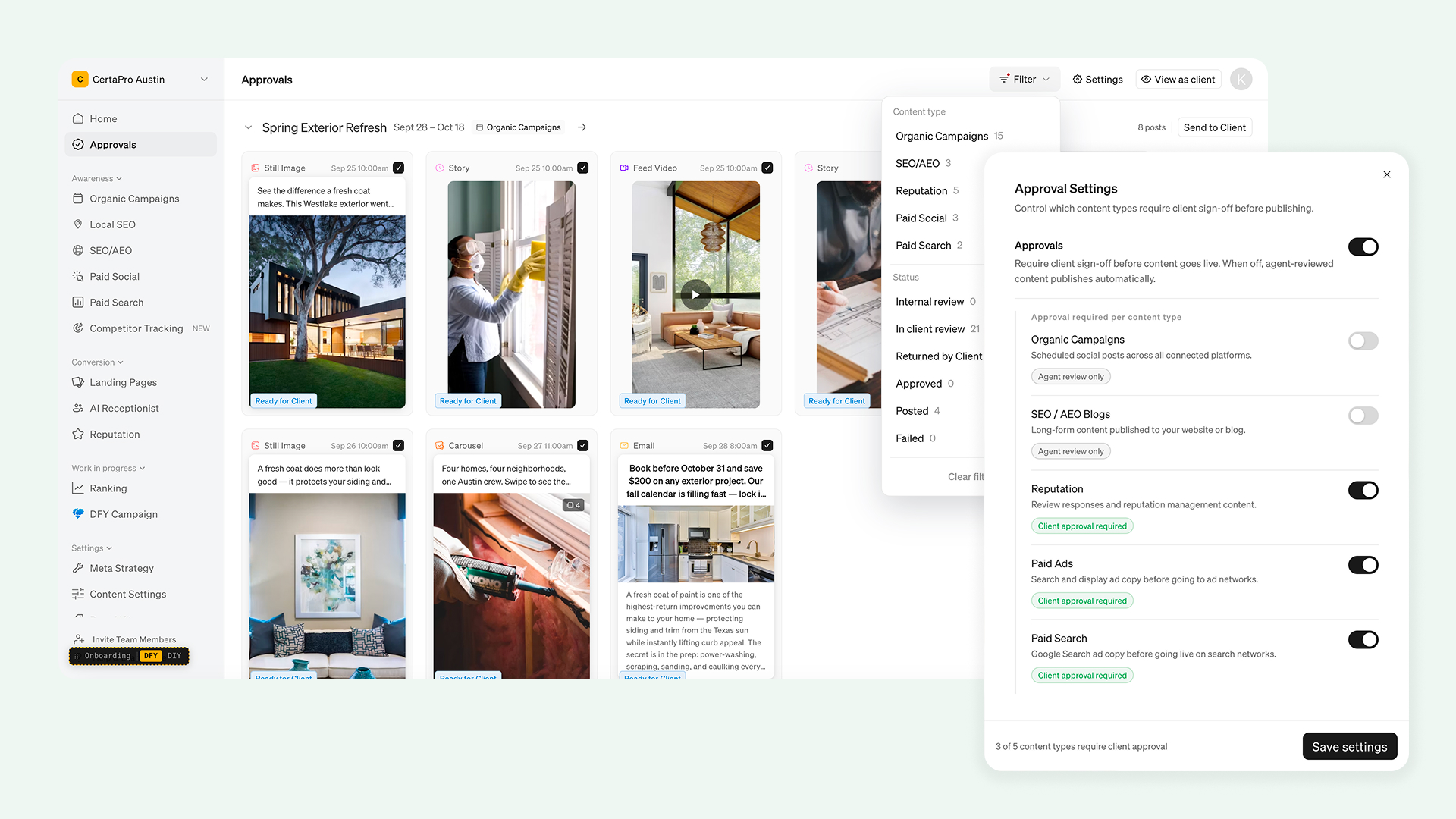
Task: Click the Content Settings sliders icon
Action: (x=77, y=594)
